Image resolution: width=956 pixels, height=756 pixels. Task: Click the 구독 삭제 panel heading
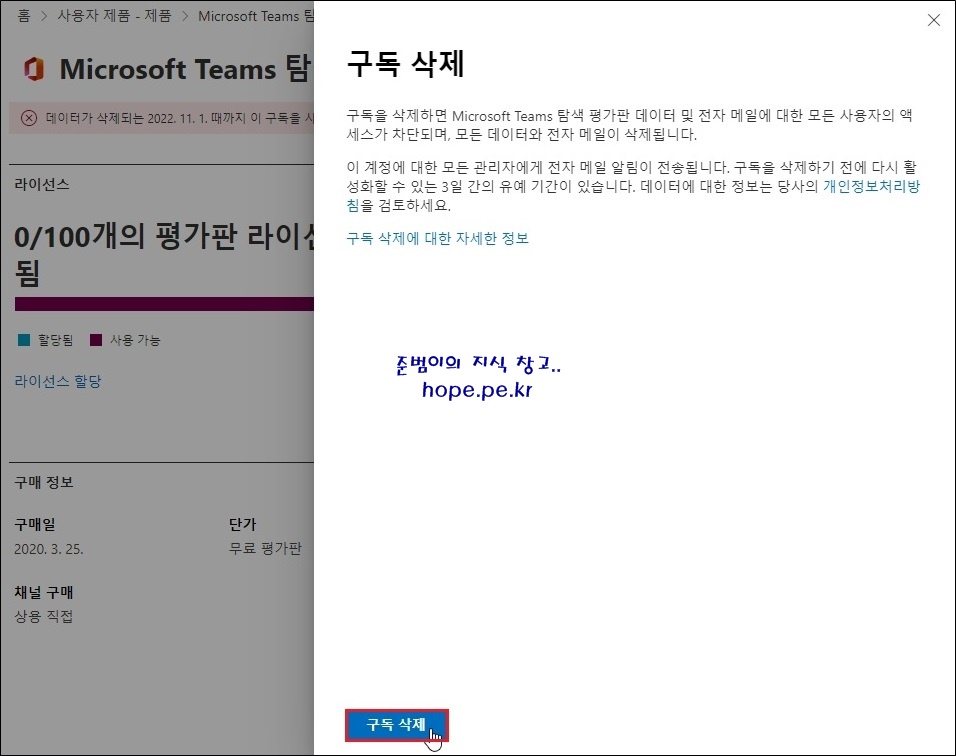[405, 63]
